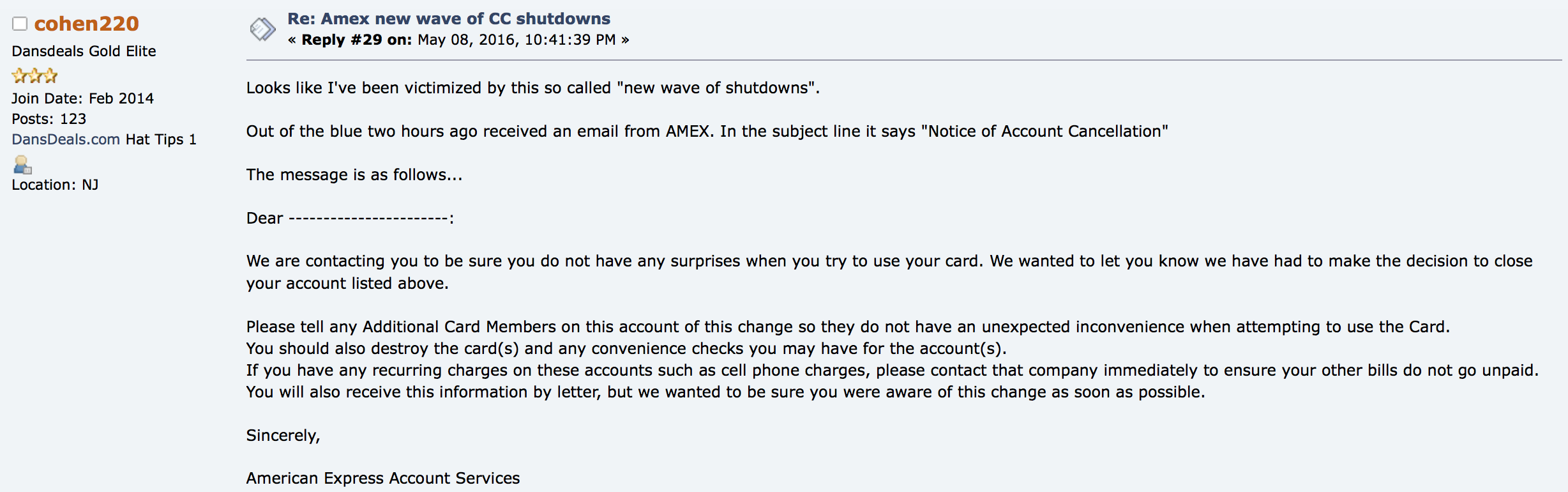Select the 'Reply #29 on:' label
The image size is (1568, 492).
coord(356,40)
